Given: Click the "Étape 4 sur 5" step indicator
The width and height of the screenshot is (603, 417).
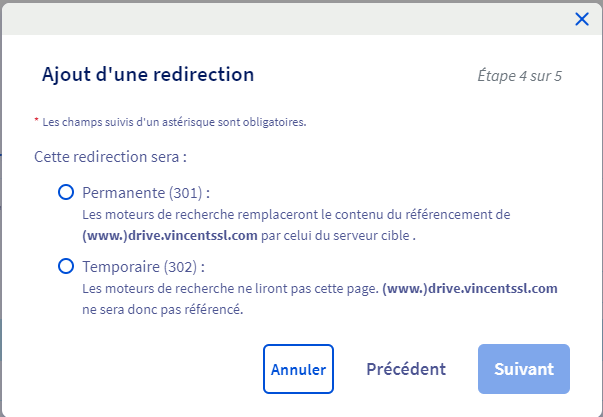Looking at the screenshot, I should (x=520, y=76).
